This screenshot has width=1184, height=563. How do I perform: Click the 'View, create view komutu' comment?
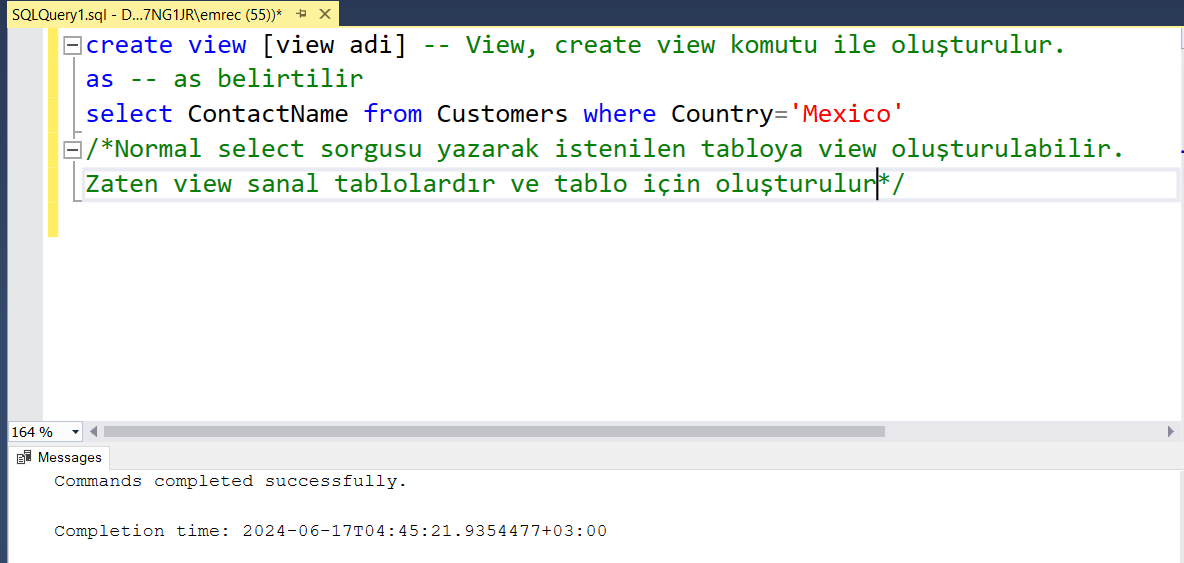pos(745,45)
